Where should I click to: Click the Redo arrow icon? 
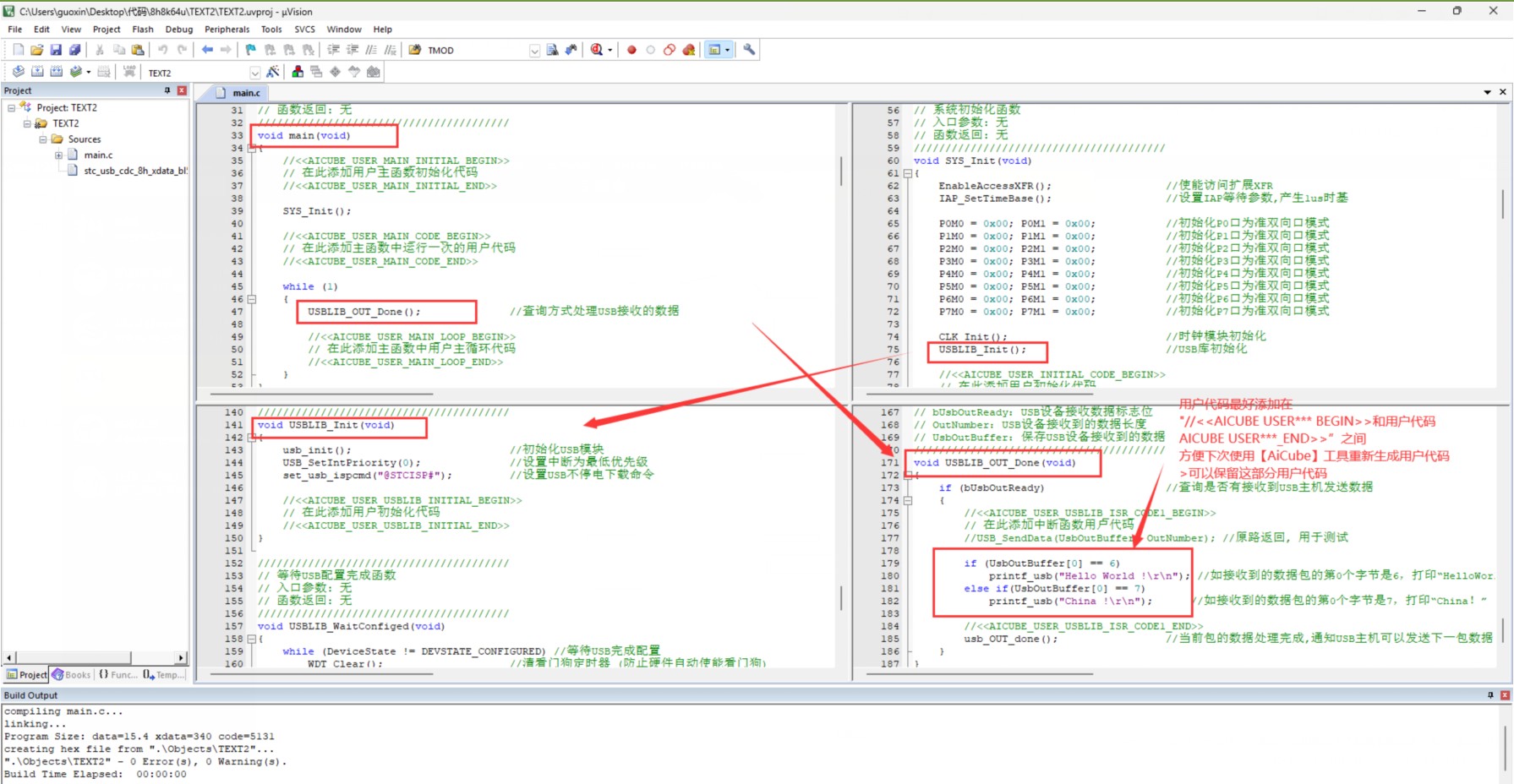181,50
